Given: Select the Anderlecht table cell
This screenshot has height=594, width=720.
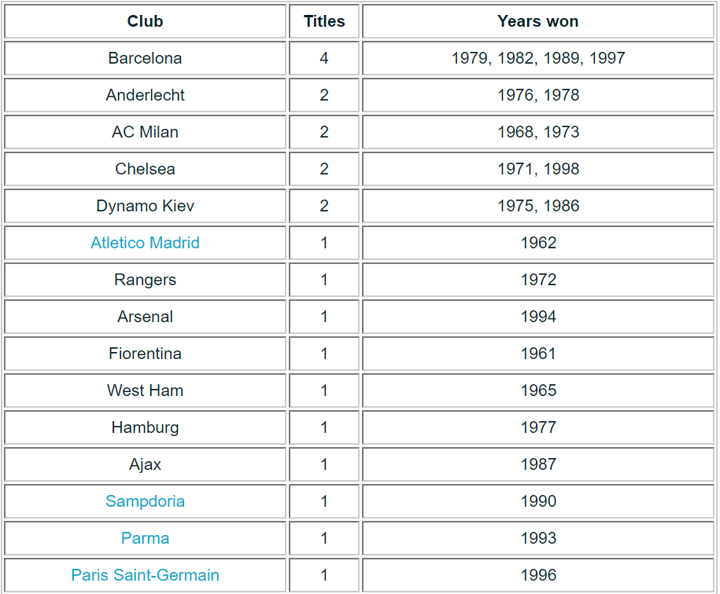Looking at the screenshot, I should point(145,95).
